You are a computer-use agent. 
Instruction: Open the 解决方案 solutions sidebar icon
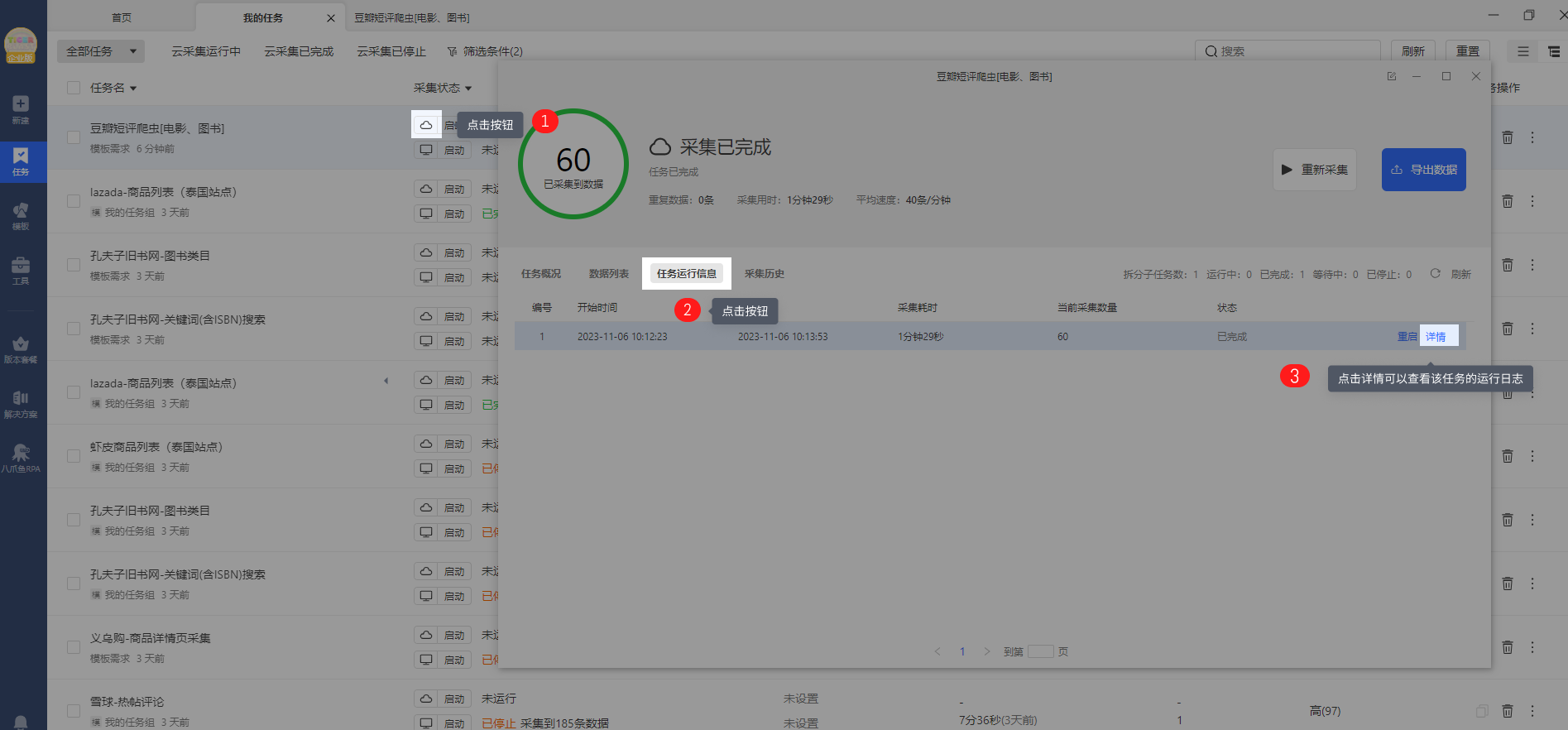21,404
